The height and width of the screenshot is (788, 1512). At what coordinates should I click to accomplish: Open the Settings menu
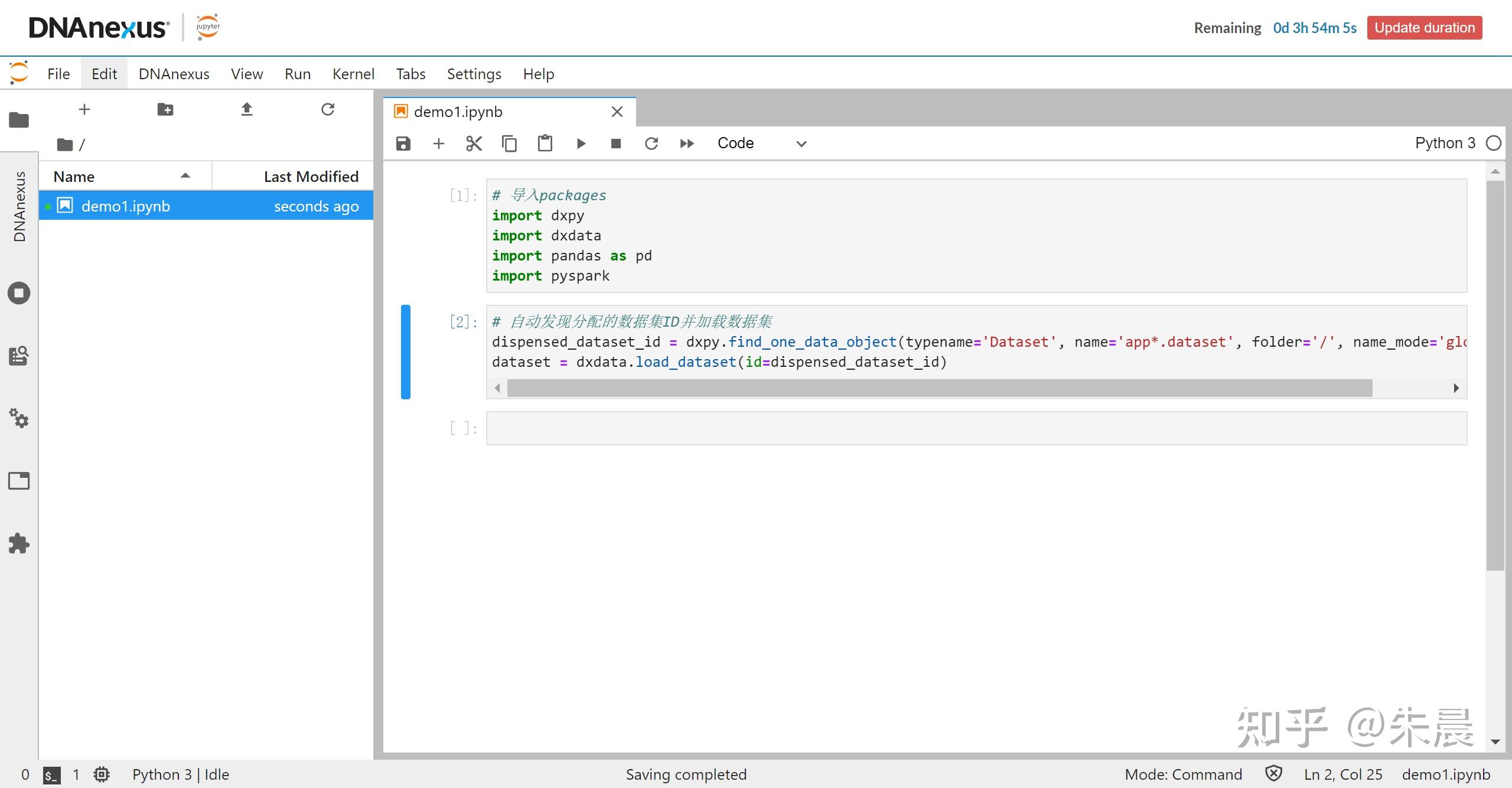[474, 74]
